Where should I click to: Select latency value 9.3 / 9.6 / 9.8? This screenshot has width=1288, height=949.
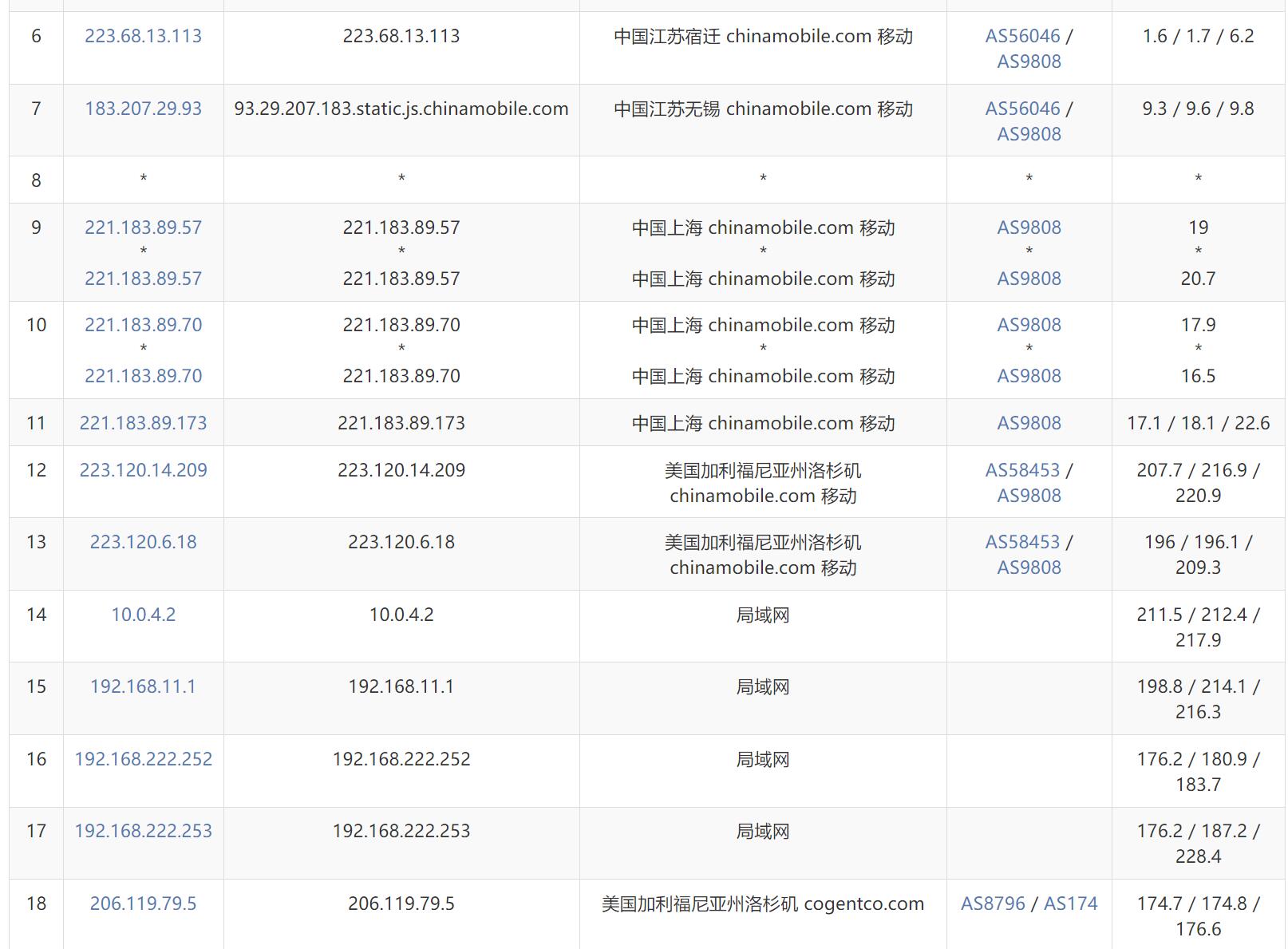1198,109
